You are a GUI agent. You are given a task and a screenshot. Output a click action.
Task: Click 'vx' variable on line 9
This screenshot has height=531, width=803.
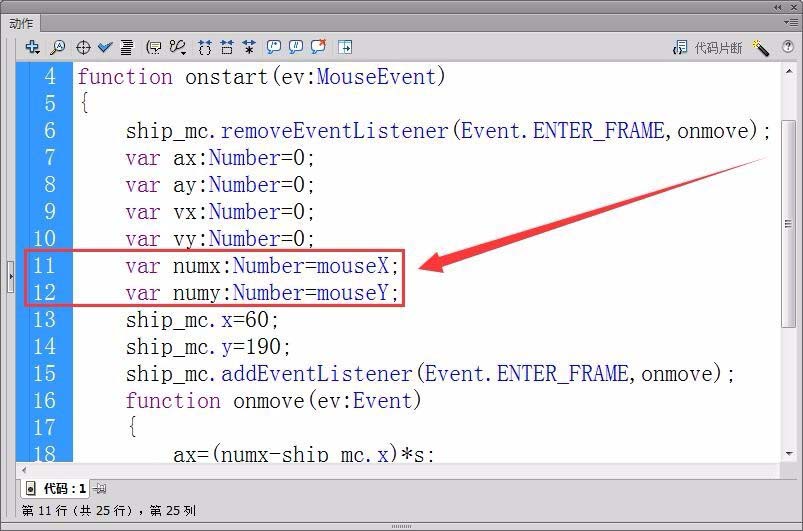click(x=185, y=213)
